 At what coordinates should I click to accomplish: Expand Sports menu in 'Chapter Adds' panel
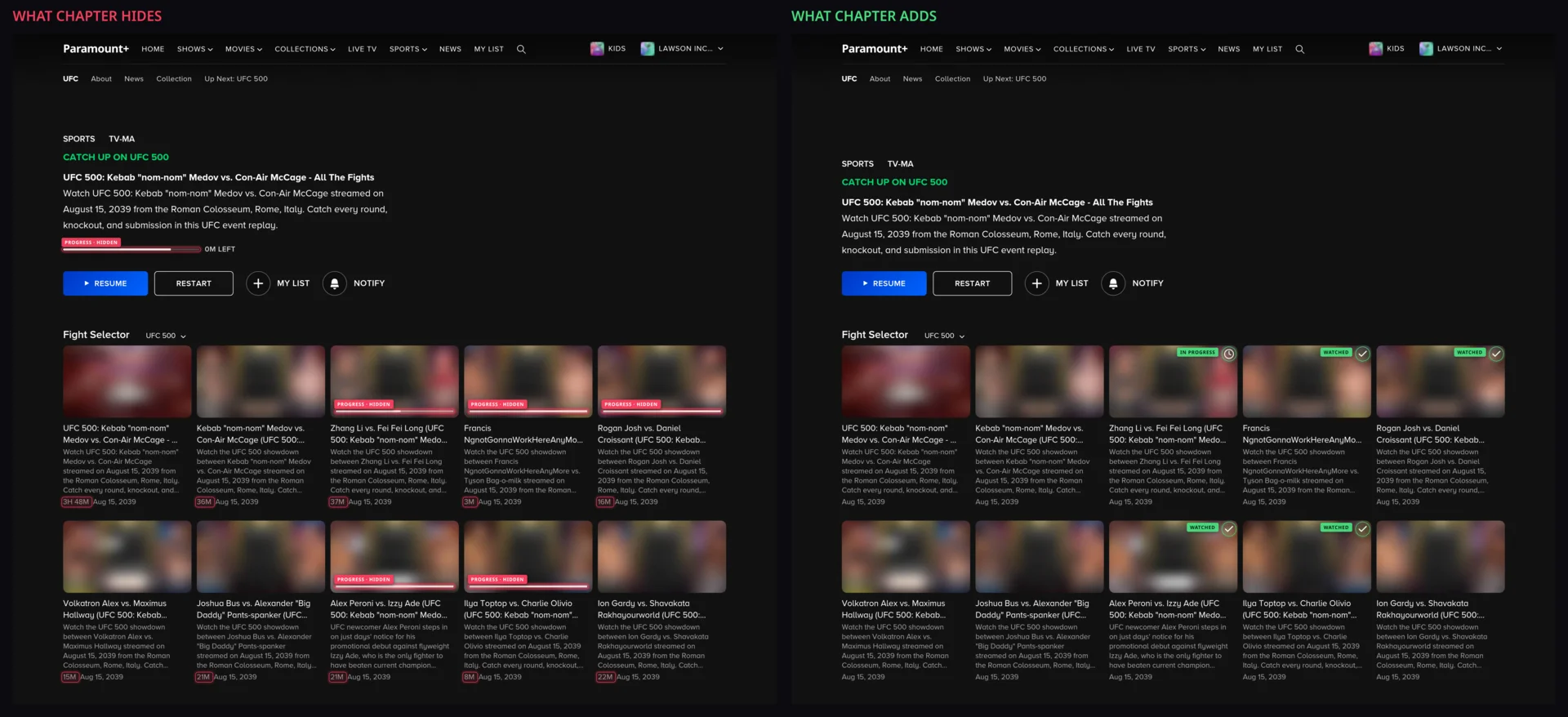1187,49
